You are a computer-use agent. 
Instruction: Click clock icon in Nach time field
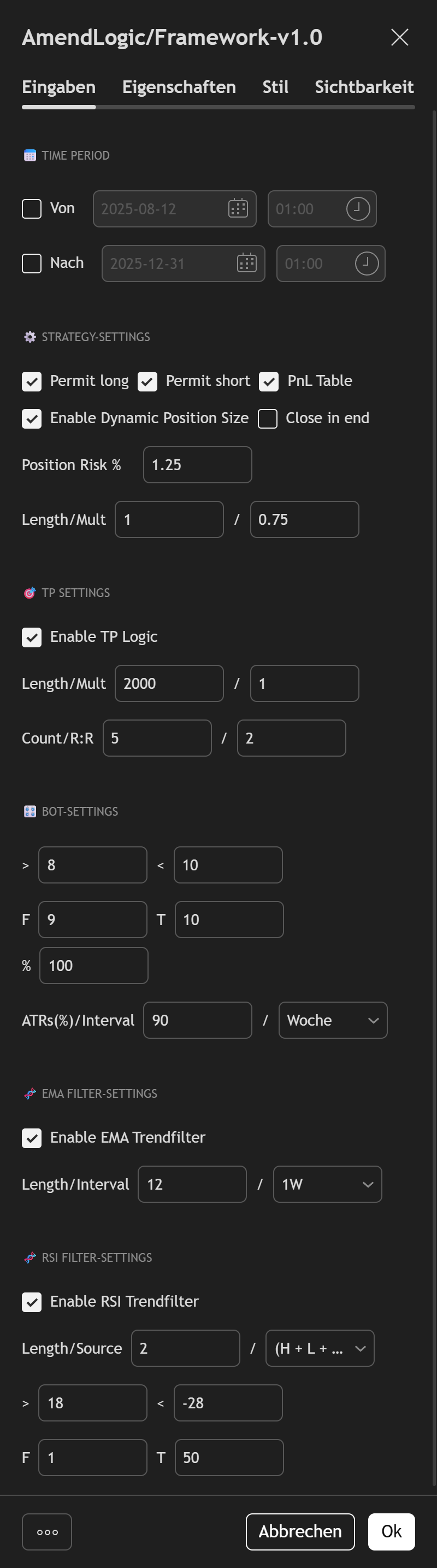pos(367,264)
